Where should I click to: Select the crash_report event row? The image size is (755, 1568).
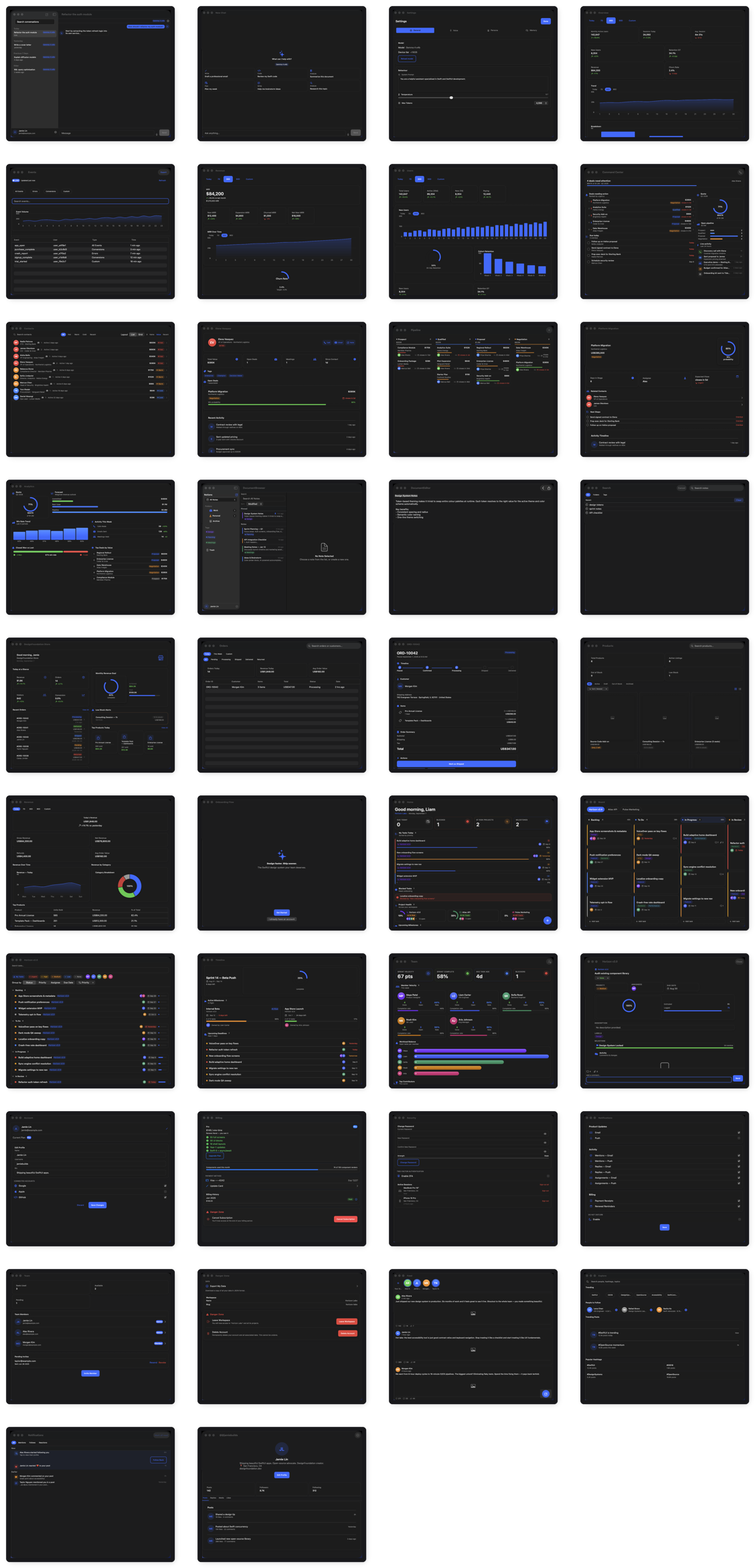pyautogui.click(x=90, y=254)
